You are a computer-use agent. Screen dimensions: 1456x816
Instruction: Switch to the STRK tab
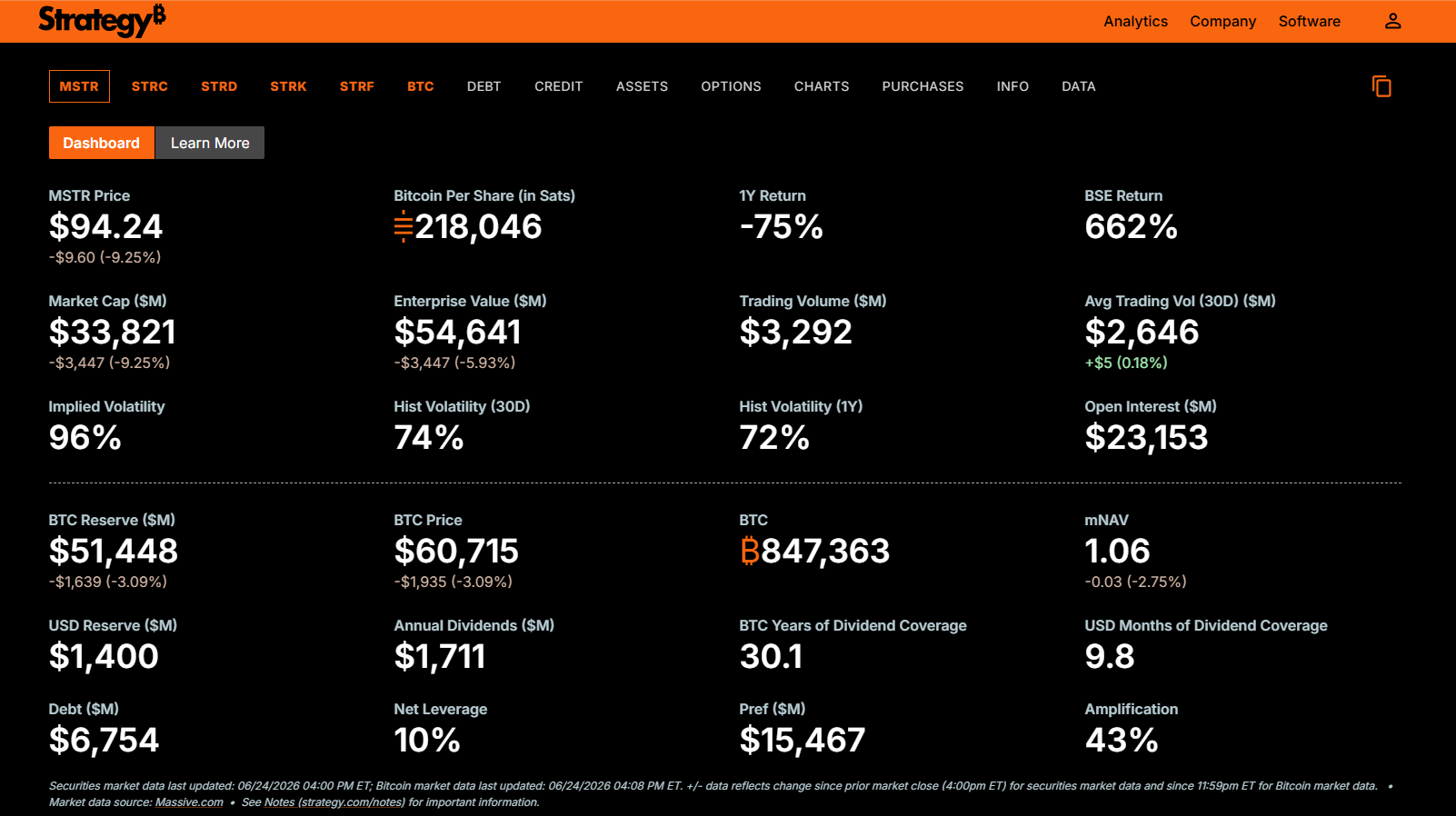point(288,86)
